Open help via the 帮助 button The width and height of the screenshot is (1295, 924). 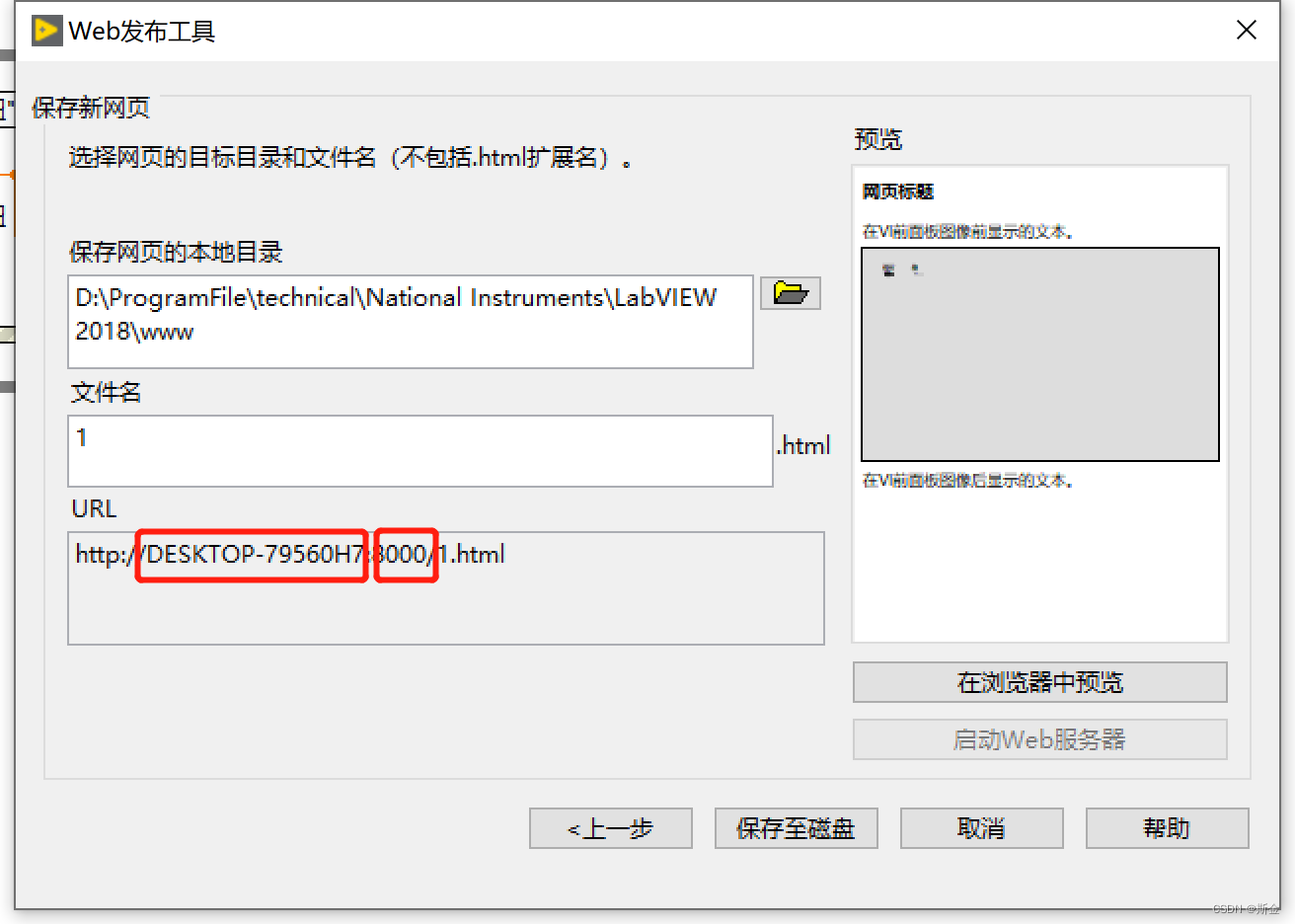pyautogui.click(x=1166, y=828)
